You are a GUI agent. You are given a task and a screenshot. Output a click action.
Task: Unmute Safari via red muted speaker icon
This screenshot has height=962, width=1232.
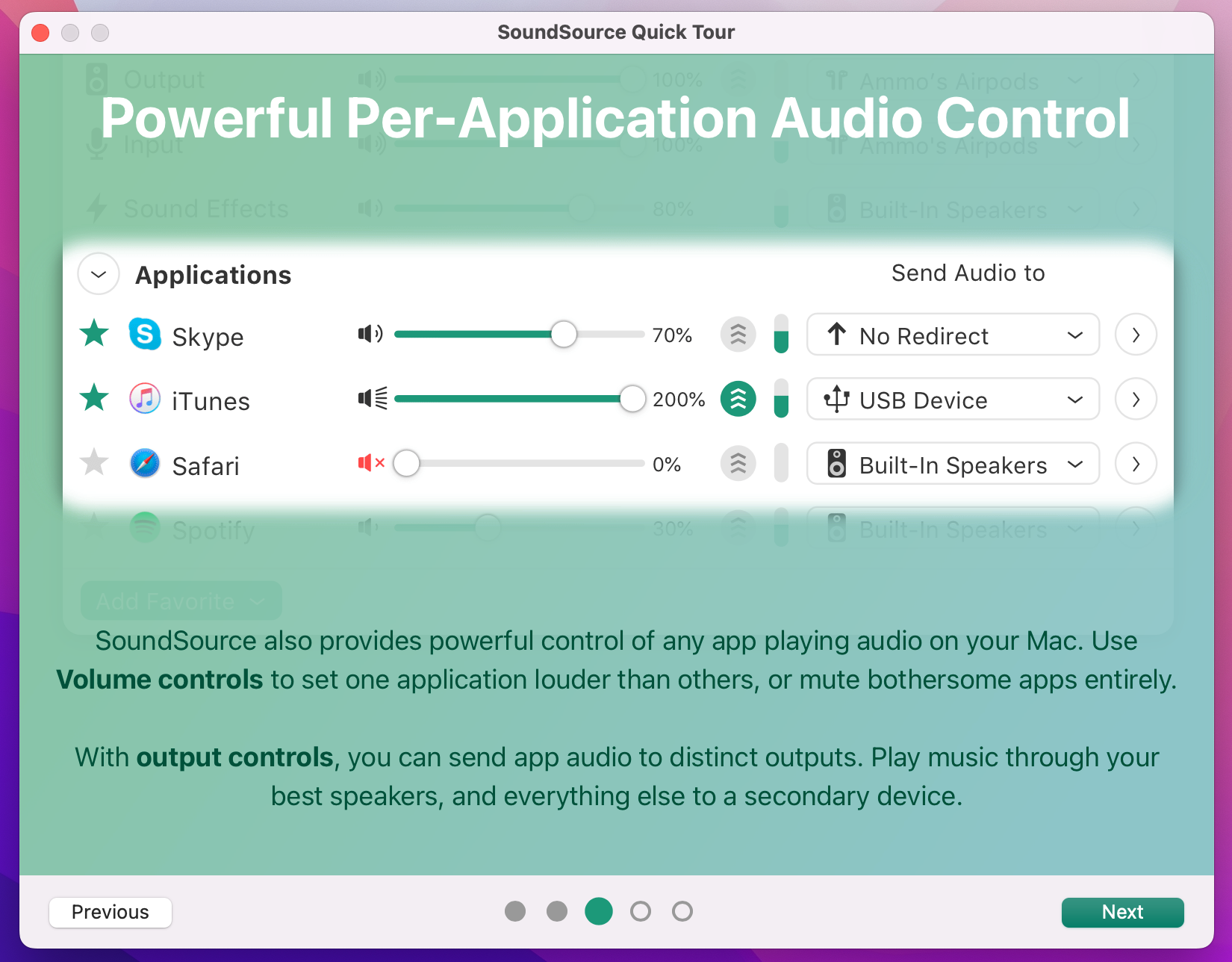tap(371, 463)
